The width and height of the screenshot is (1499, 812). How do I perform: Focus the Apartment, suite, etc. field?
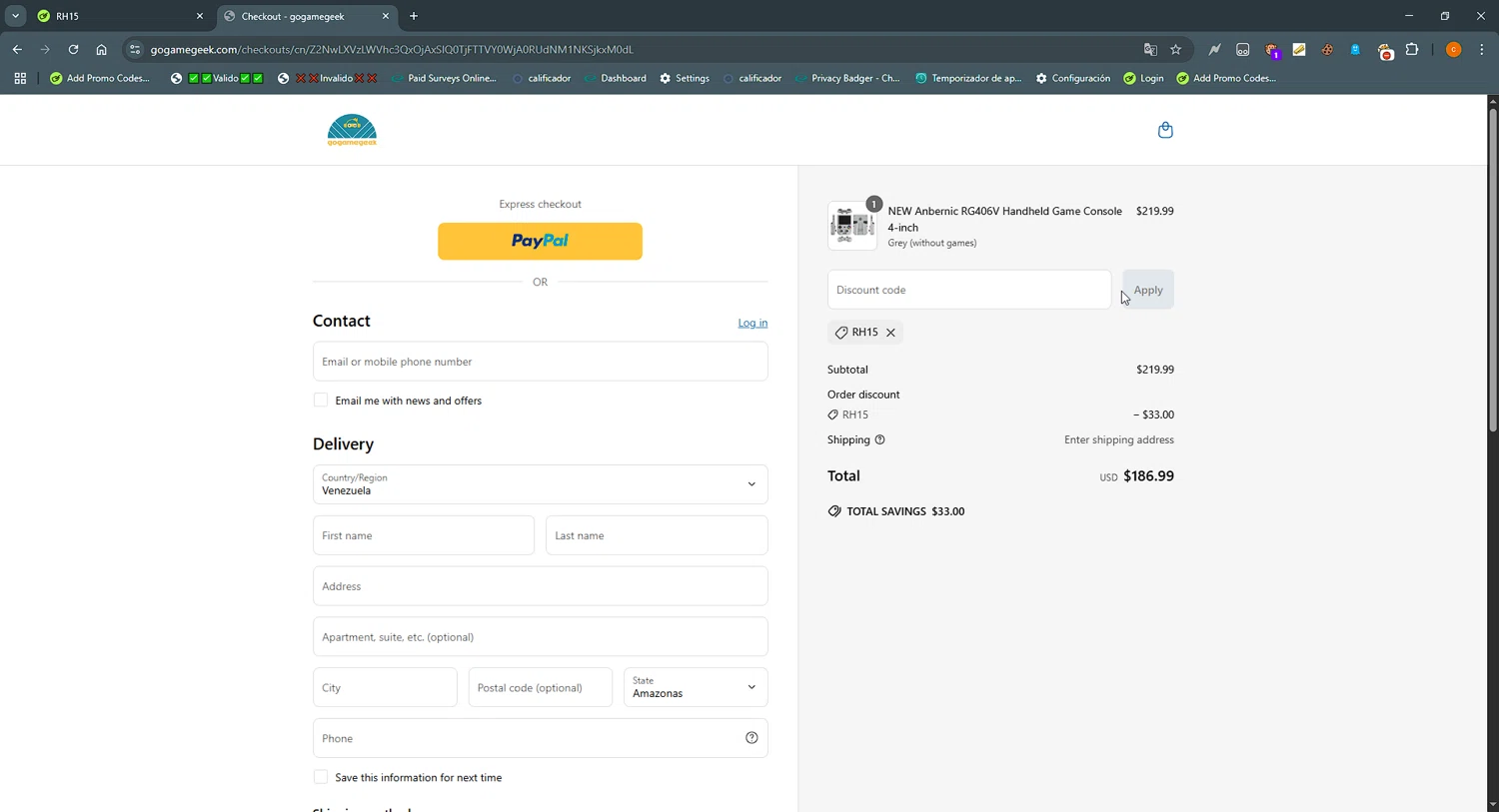click(540, 637)
